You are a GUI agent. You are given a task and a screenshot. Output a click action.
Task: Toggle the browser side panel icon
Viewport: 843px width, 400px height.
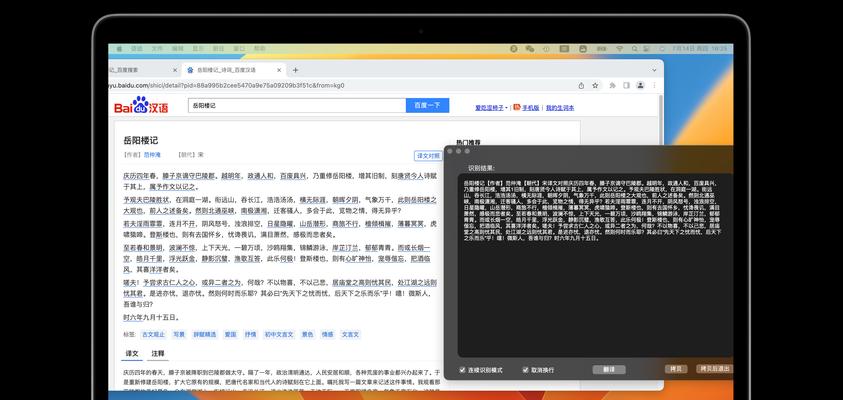click(x=626, y=85)
